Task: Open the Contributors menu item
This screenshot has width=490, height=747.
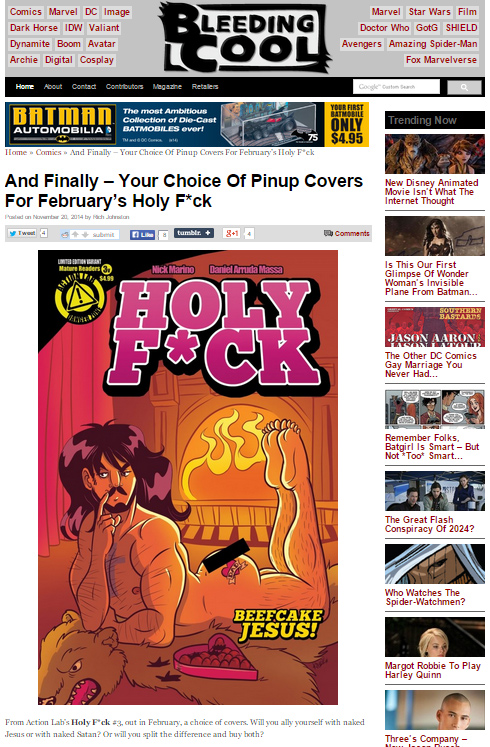Action: [124, 87]
